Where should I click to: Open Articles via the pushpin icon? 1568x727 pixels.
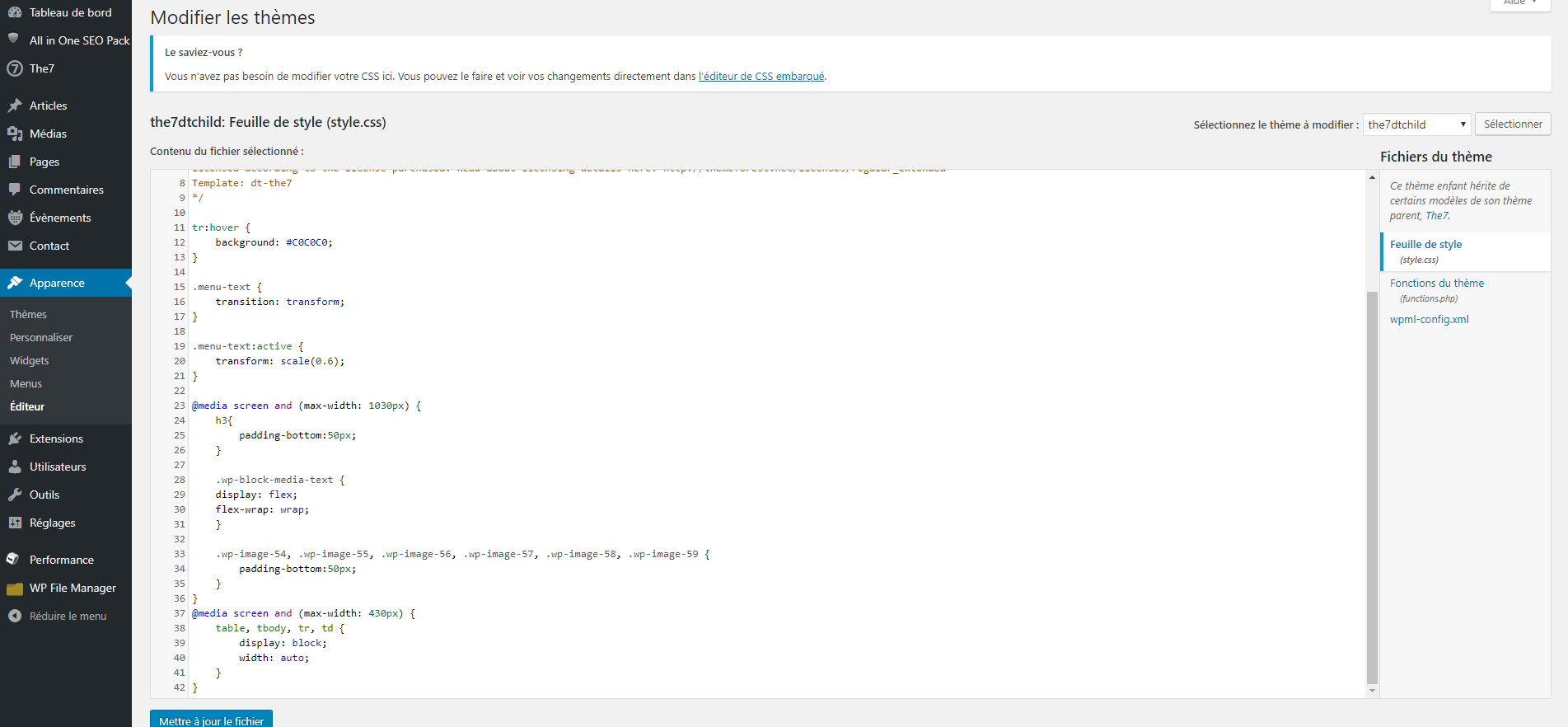pos(15,106)
